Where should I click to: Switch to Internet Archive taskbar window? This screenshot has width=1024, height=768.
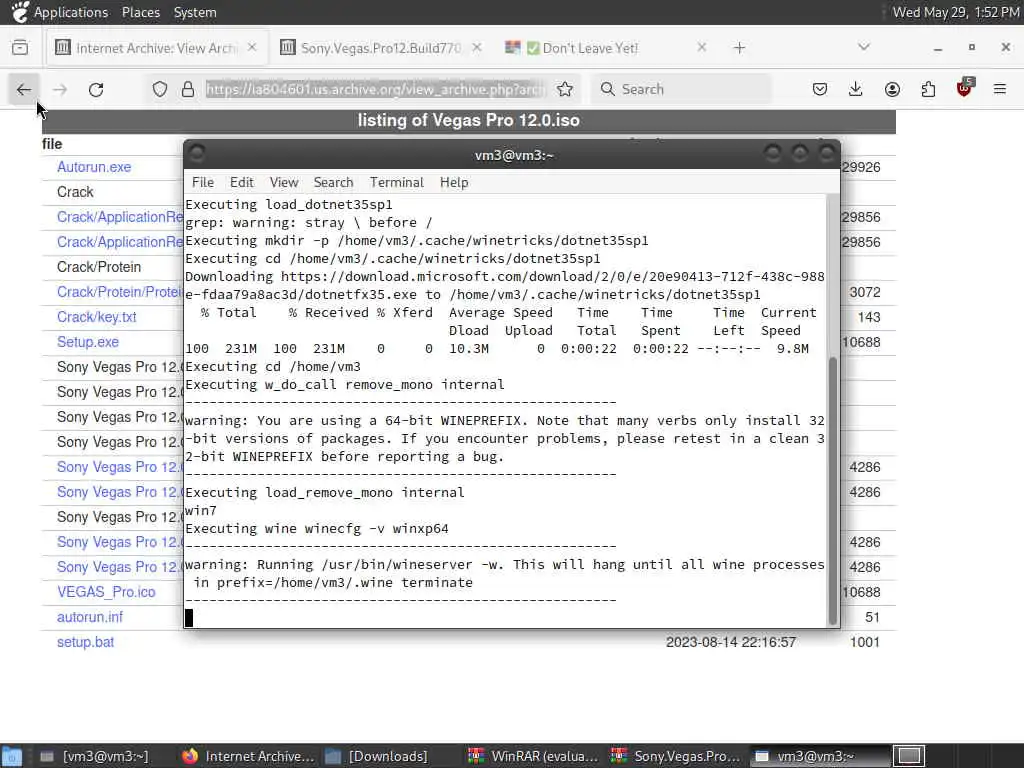[248, 756]
